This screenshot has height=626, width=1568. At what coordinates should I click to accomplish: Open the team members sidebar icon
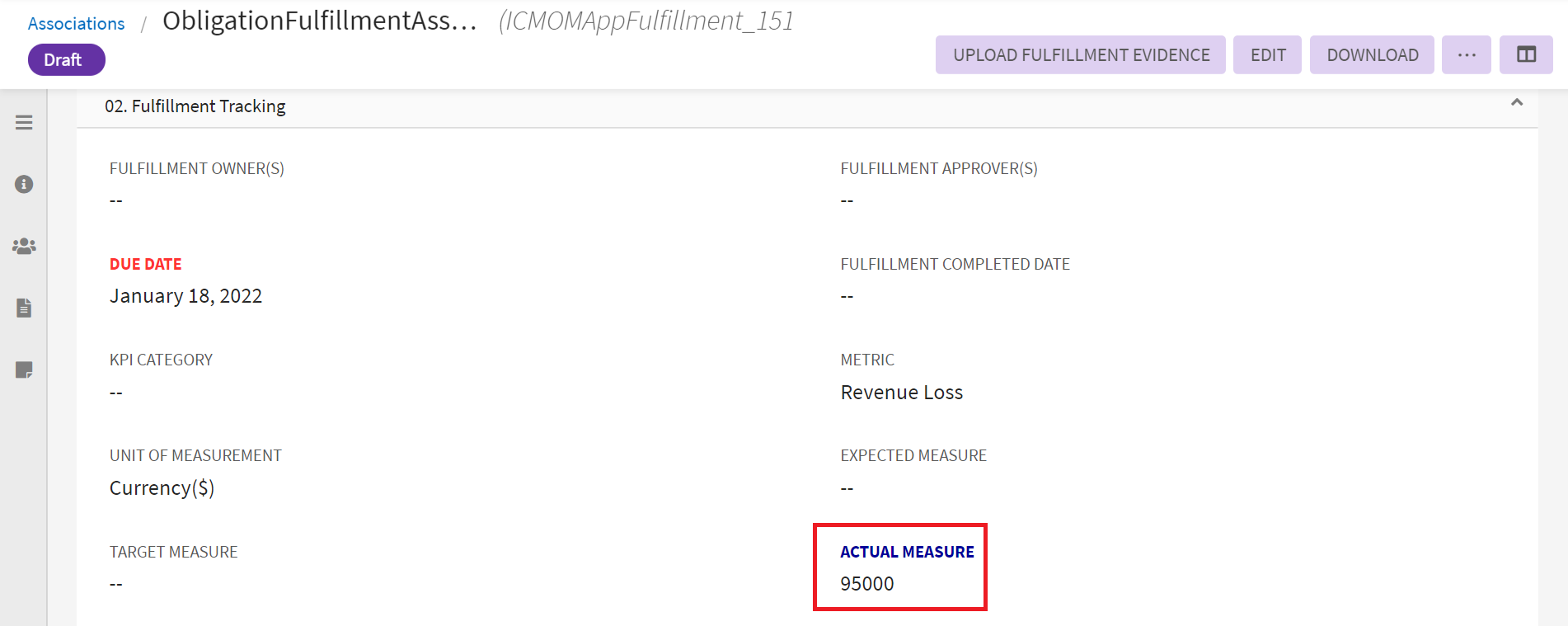coord(24,246)
